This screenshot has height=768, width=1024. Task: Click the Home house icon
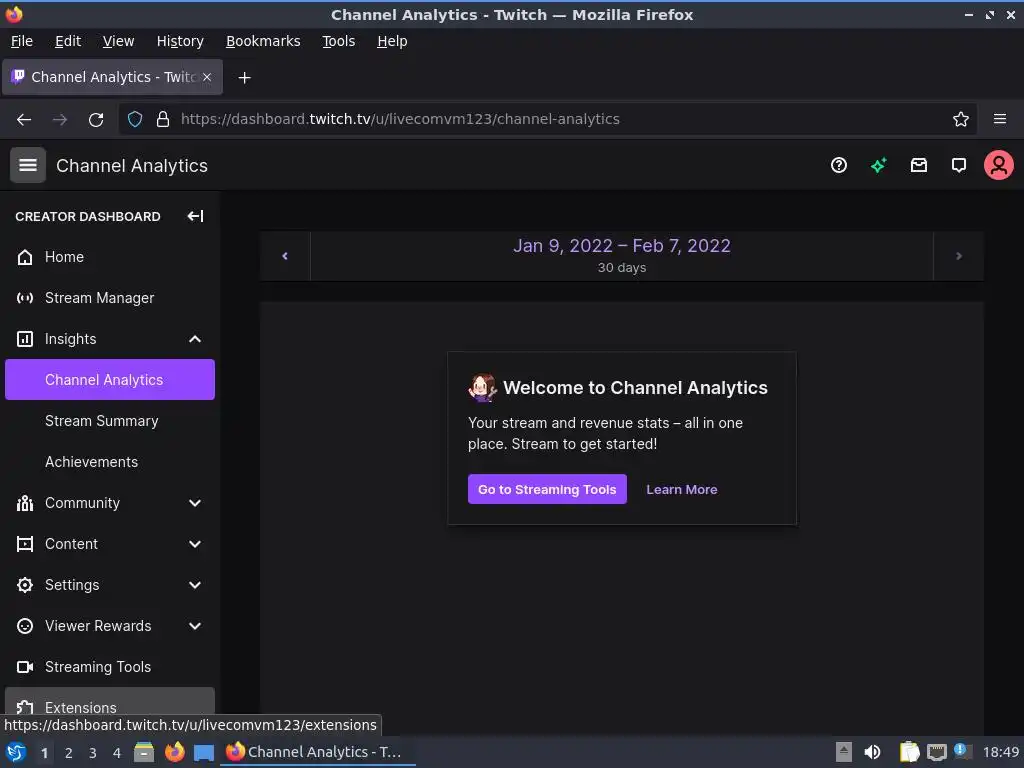25,257
